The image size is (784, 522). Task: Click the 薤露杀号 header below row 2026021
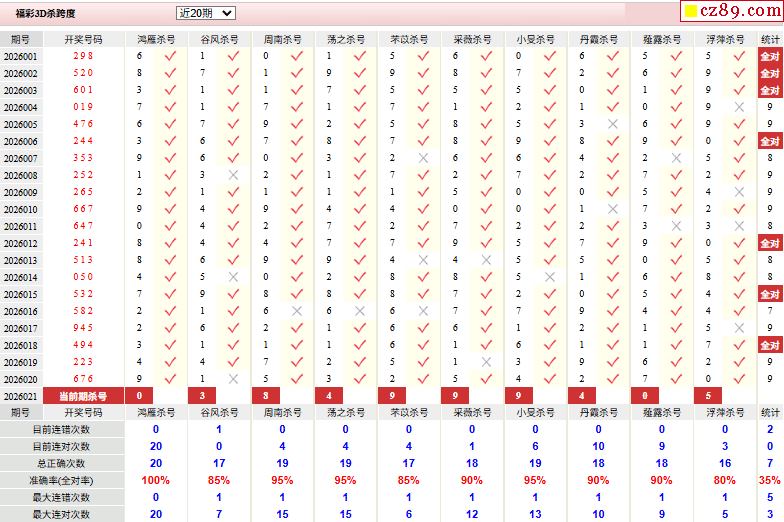coord(662,412)
